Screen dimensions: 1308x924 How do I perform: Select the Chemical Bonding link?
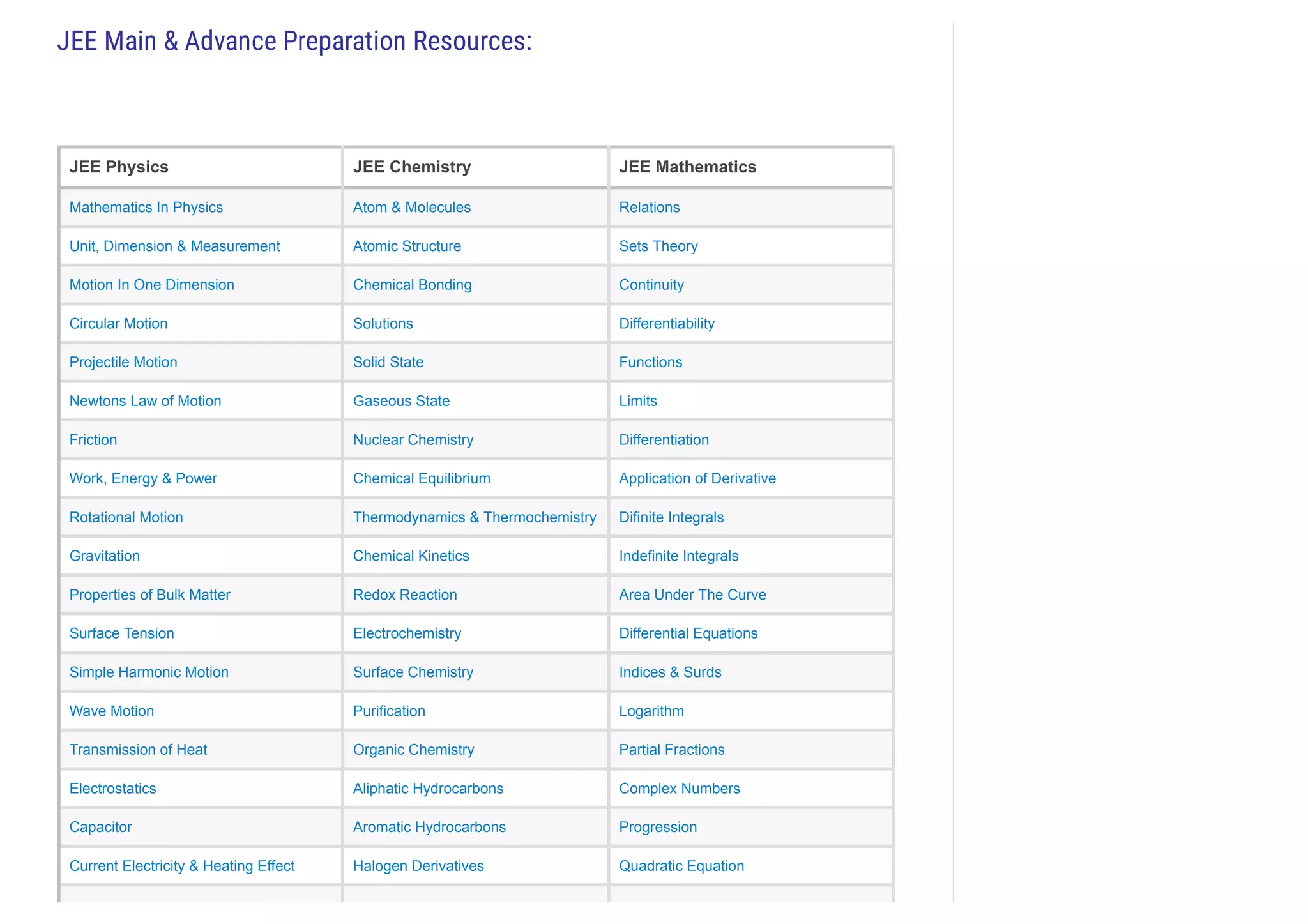click(x=412, y=285)
